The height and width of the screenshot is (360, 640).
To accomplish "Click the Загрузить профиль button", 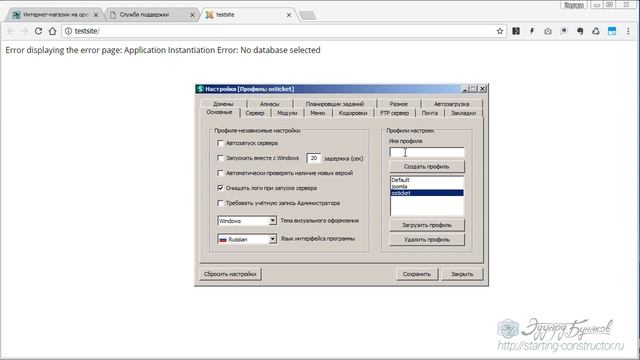I will click(427, 225).
